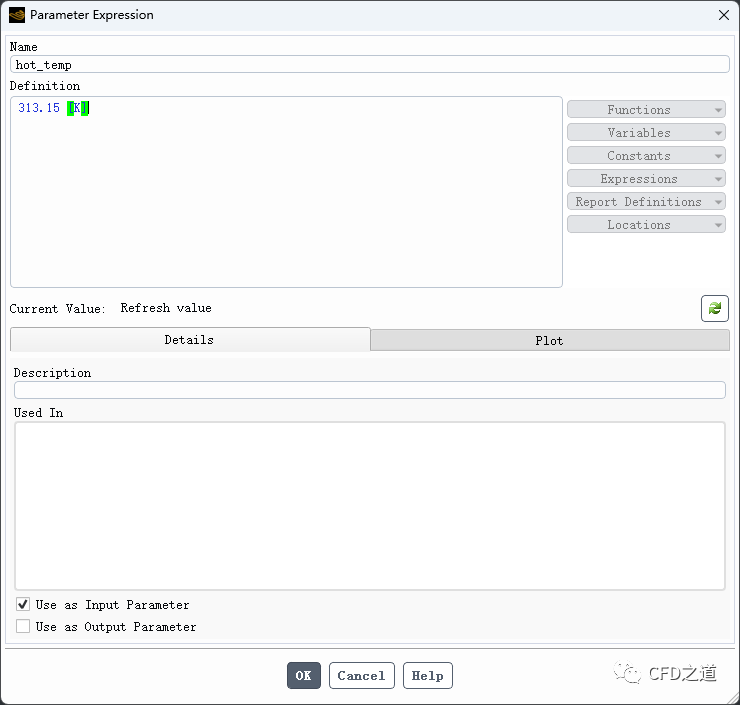Expand the Expressions dropdown
740x705 pixels.
pos(646,179)
